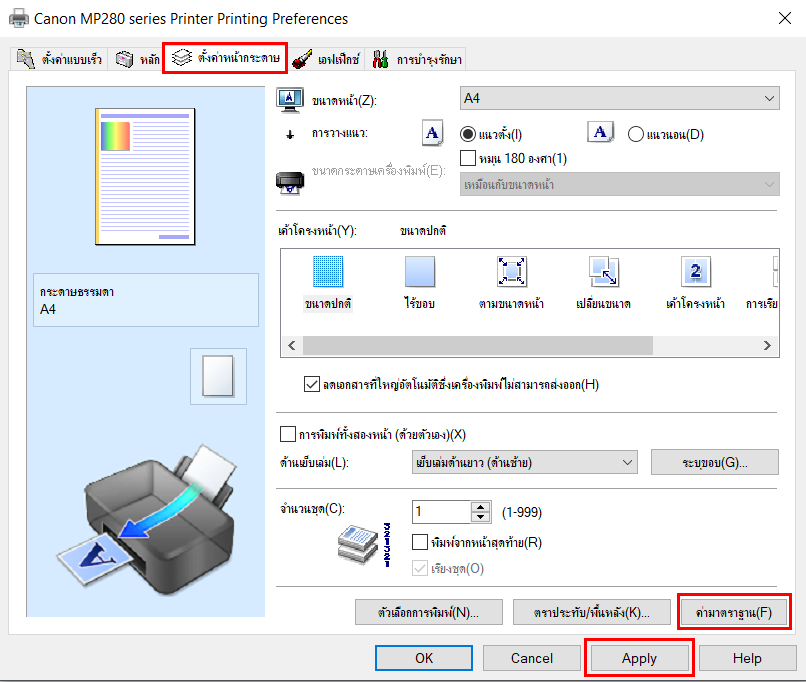806x682 pixels.
Task: Select Normal-size layout icon (ขนาดปกติ)
Action: [328, 271]
